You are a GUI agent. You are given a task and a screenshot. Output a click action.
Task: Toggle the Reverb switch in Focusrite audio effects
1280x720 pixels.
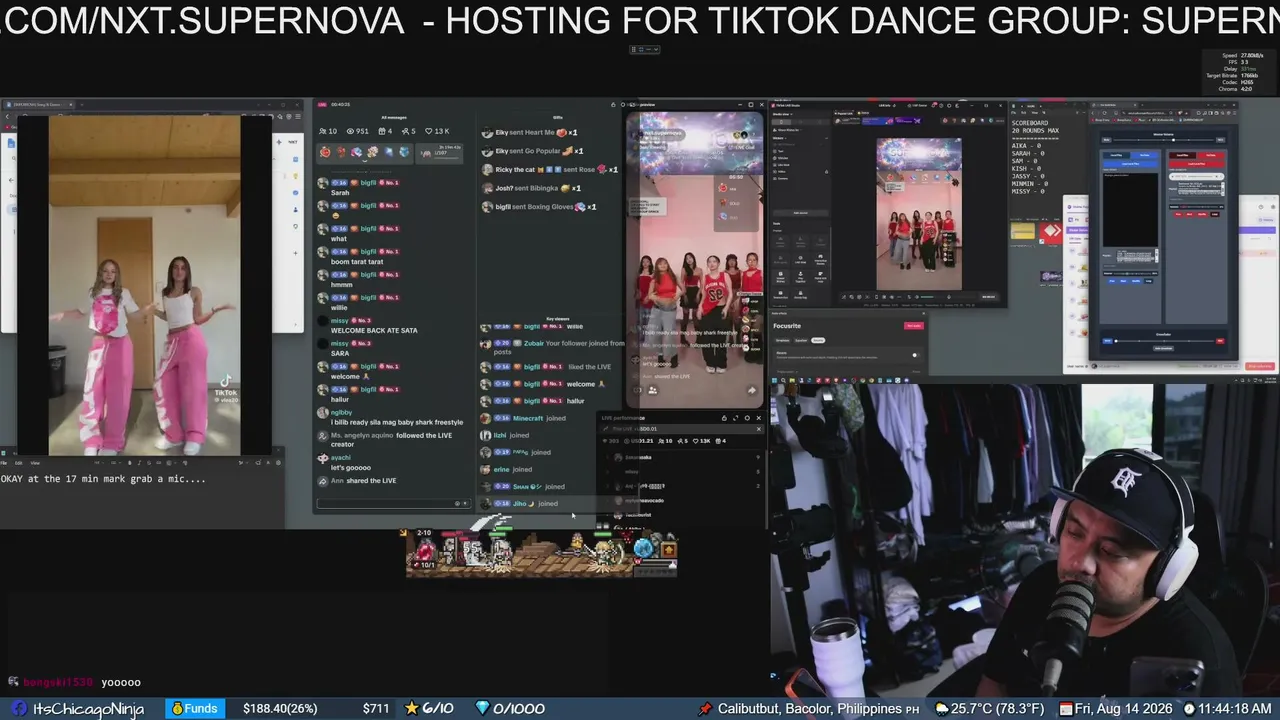[914, 354]
